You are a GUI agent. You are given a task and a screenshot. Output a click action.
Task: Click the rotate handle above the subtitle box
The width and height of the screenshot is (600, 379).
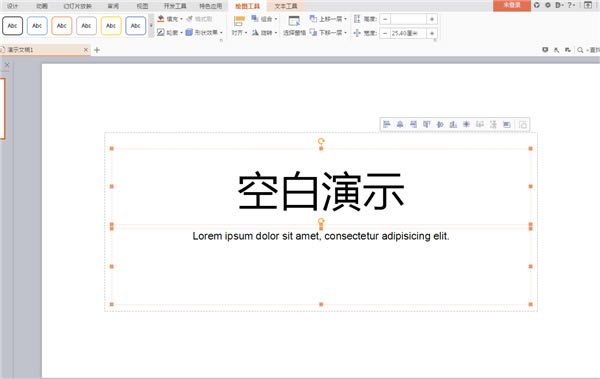(321, 221)
